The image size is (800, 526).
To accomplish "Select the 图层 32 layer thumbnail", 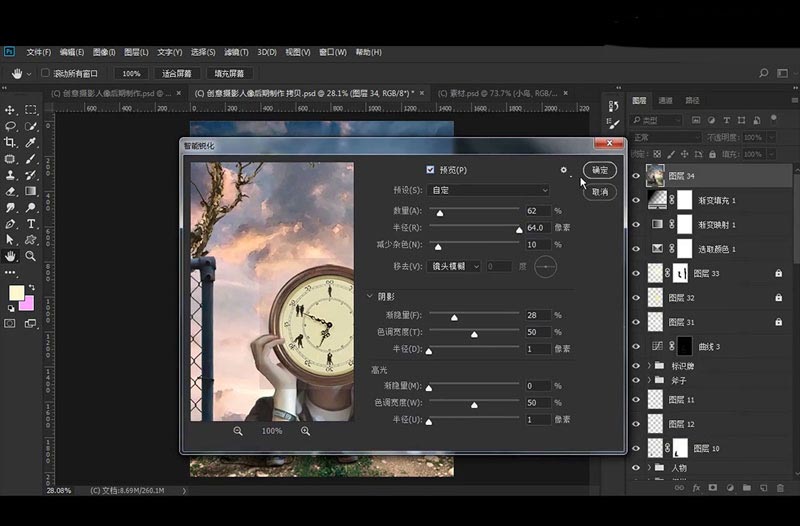I will pos(655,297).
